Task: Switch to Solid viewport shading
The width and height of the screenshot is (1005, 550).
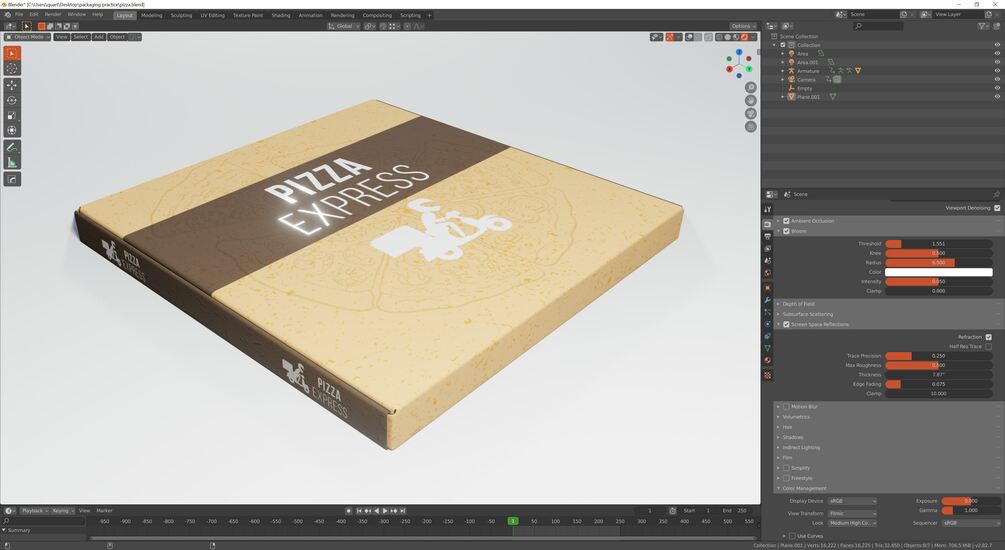Action: click(x=727, y=37)
